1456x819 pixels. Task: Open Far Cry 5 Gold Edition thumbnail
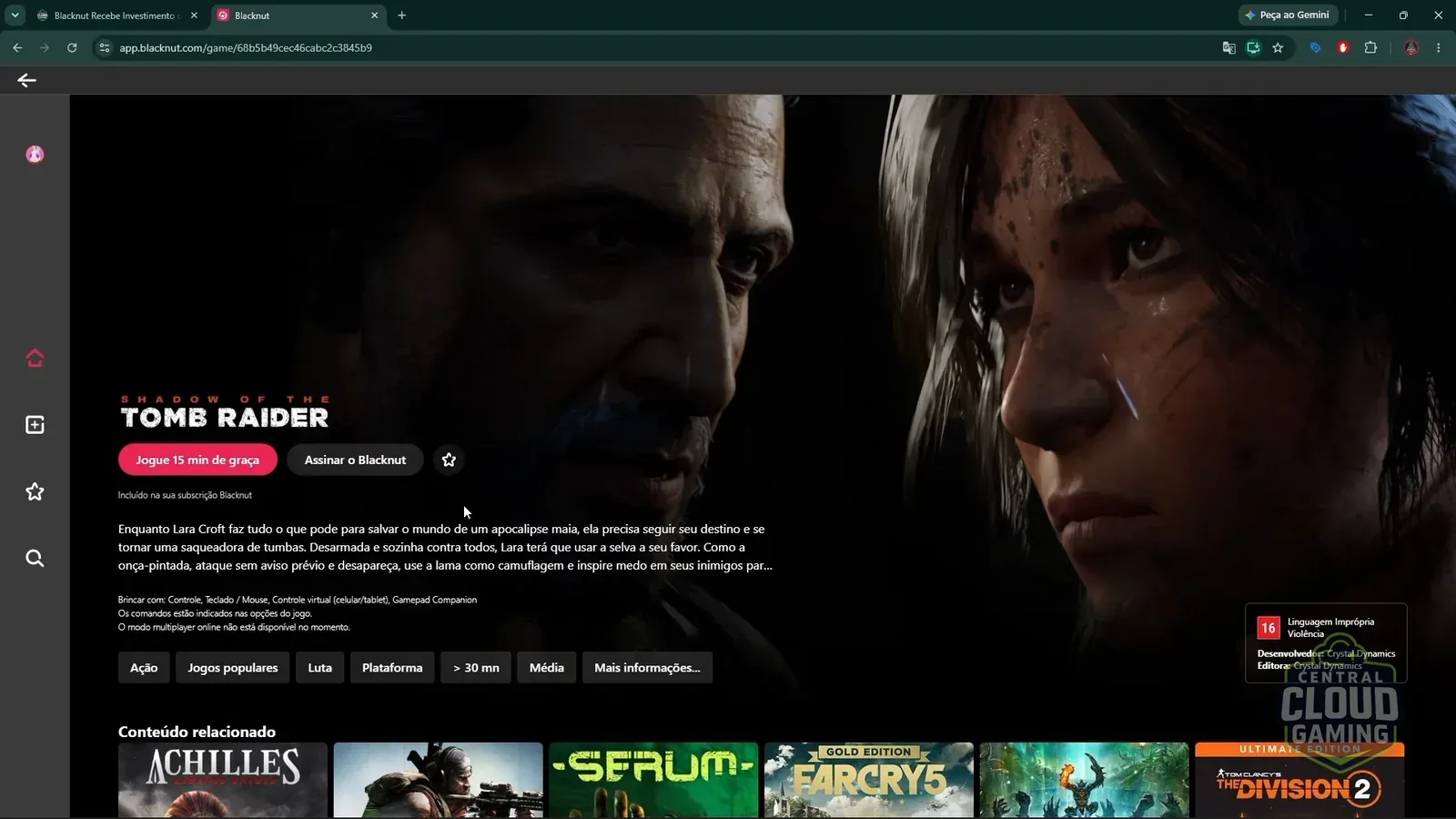click(x=869, y=780)
